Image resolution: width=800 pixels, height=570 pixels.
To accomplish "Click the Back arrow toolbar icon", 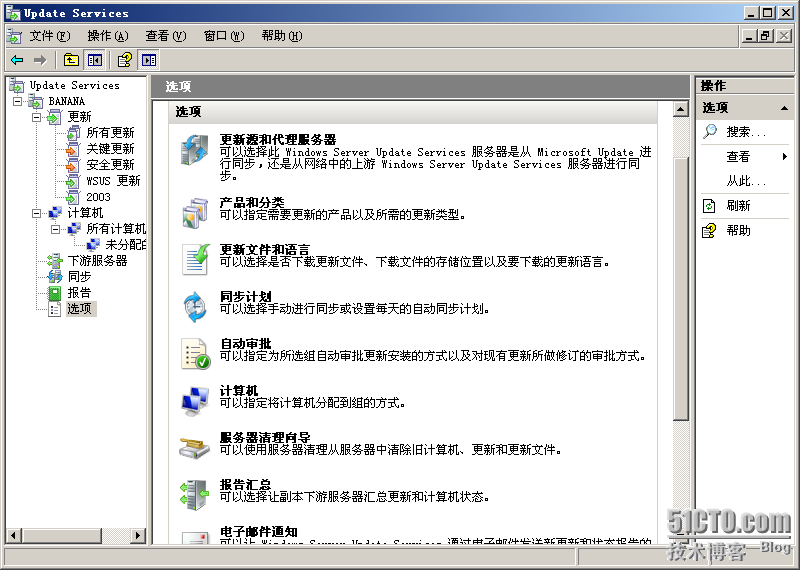I will tap(17, 60).
